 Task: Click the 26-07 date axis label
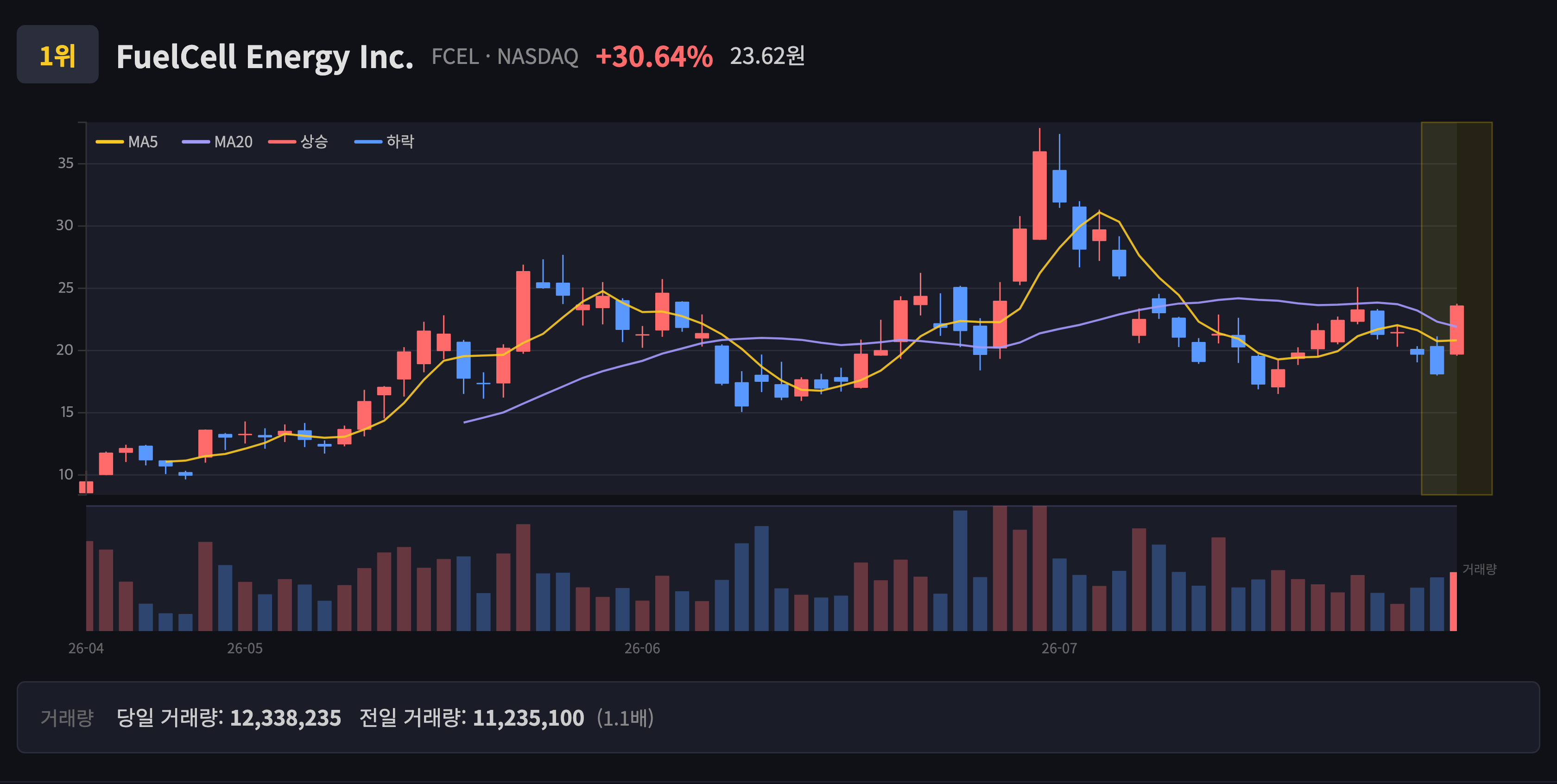pos(1059,649)
